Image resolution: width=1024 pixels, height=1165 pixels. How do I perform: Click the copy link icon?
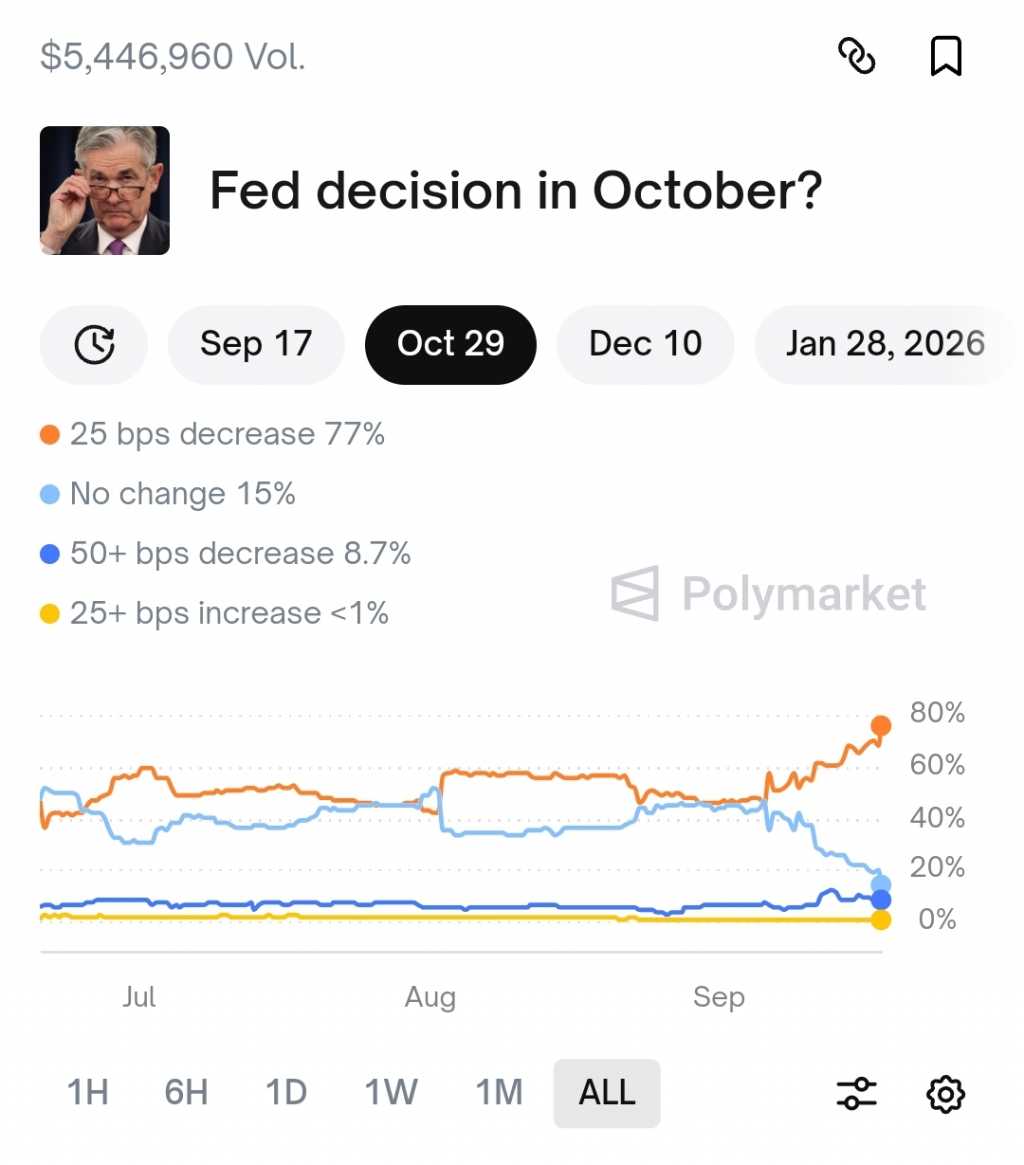click(x=856, y=56)
